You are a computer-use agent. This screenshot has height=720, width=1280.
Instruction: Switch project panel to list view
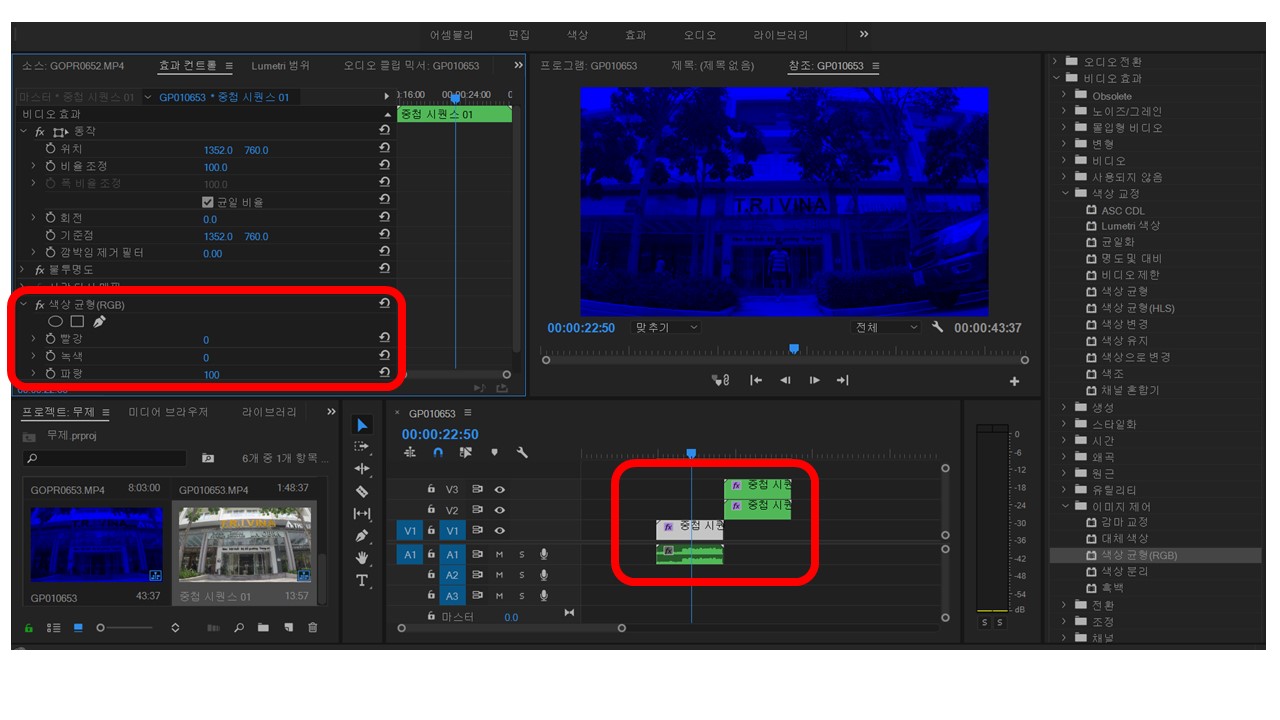click(x=54, y=628)
